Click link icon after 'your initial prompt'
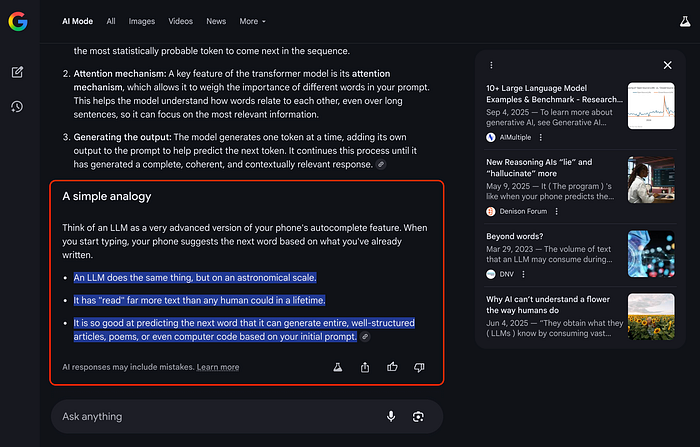The width and height of the screenshot is (700, 447). pos(365,337)
